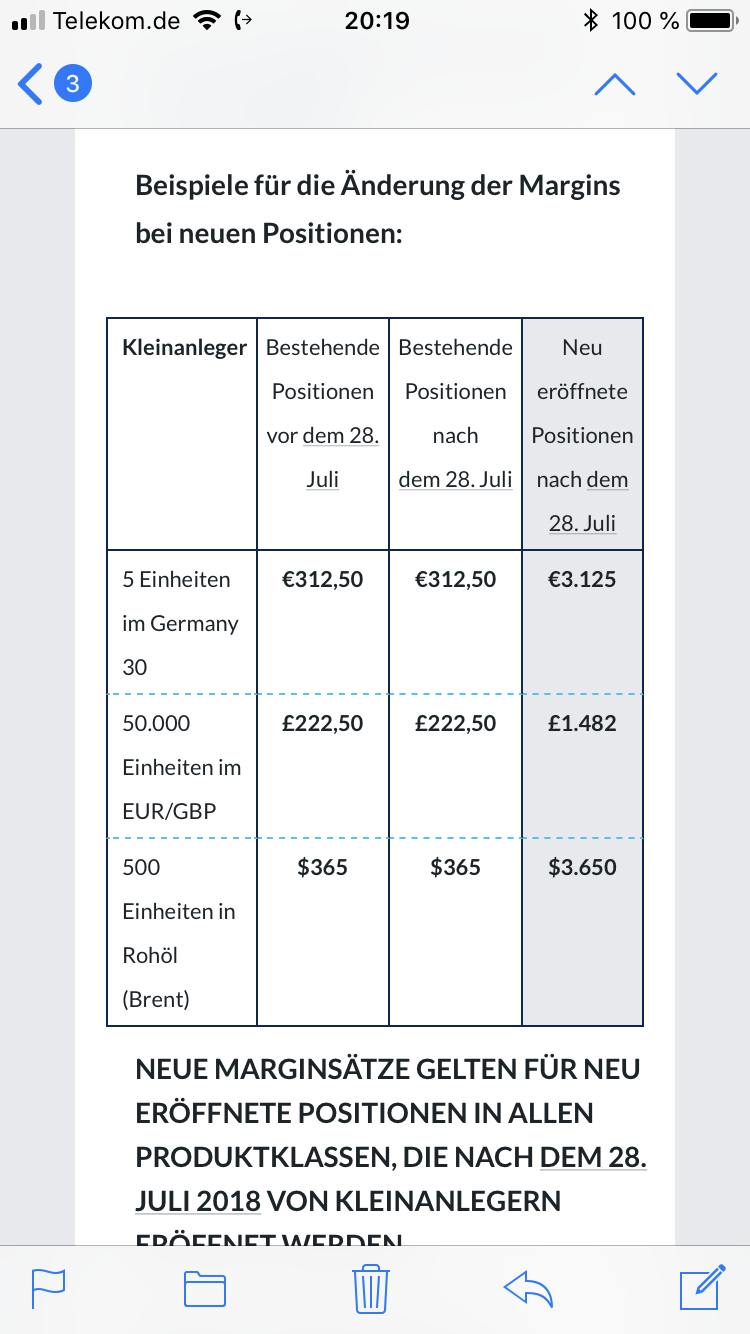The width and height of the screenshot is (750, 1334).
Task: Go to next message with down arrow
Action: pos(697,84)
